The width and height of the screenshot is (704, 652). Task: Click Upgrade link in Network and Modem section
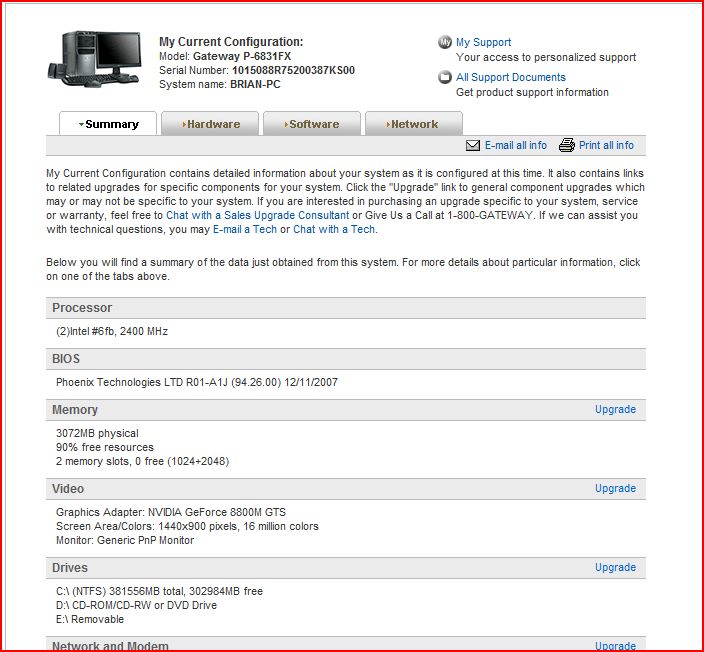click(615, 646)
